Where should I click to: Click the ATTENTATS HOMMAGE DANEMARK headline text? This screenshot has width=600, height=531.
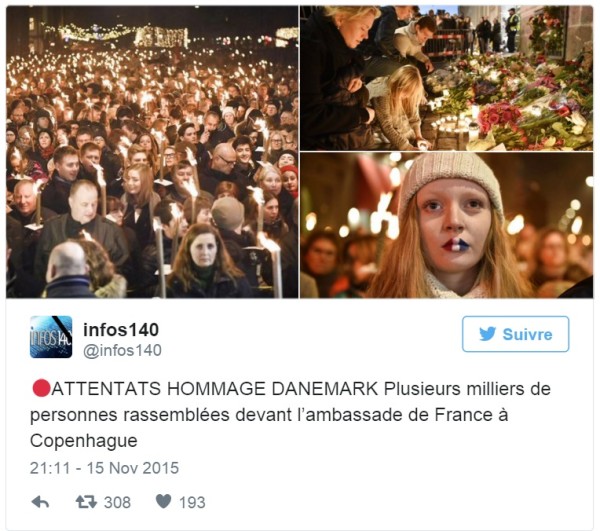215,389
